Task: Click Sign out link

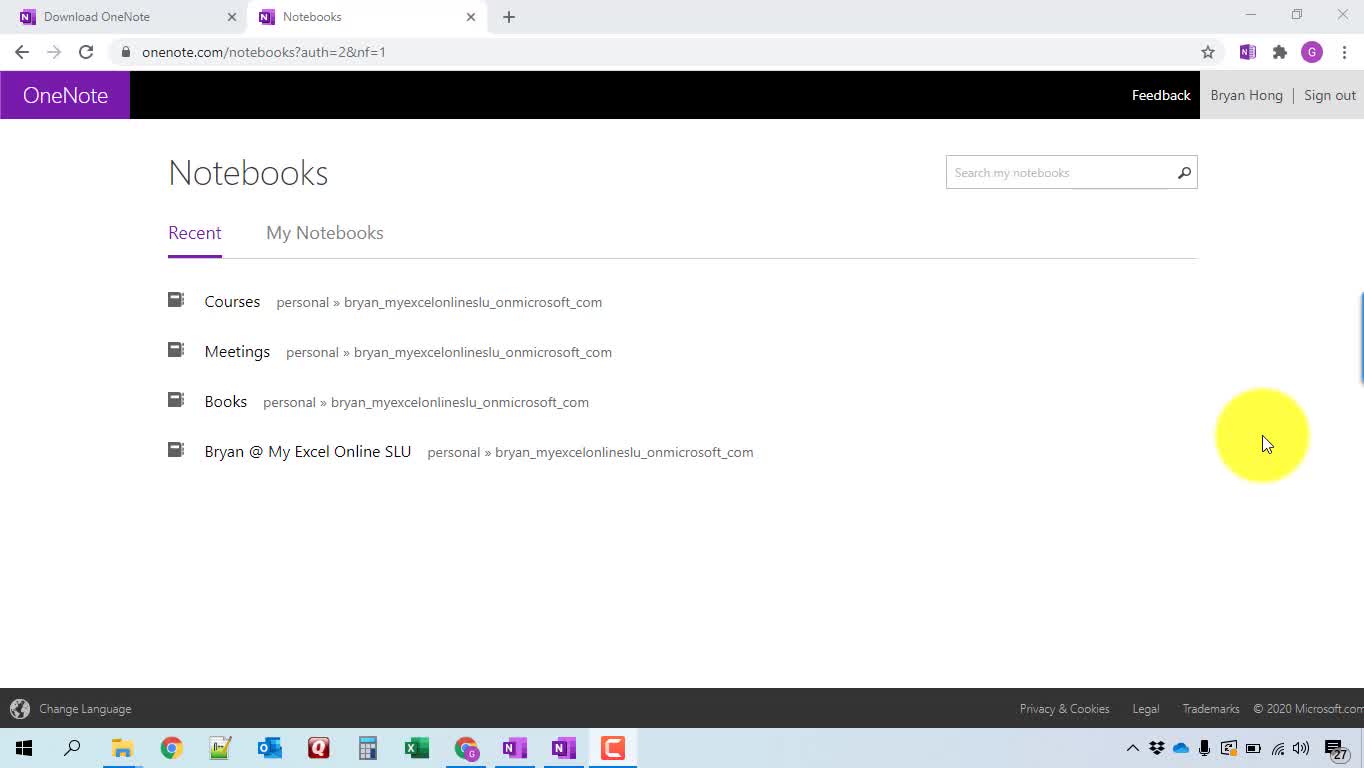Action: tap(1329, 95)
